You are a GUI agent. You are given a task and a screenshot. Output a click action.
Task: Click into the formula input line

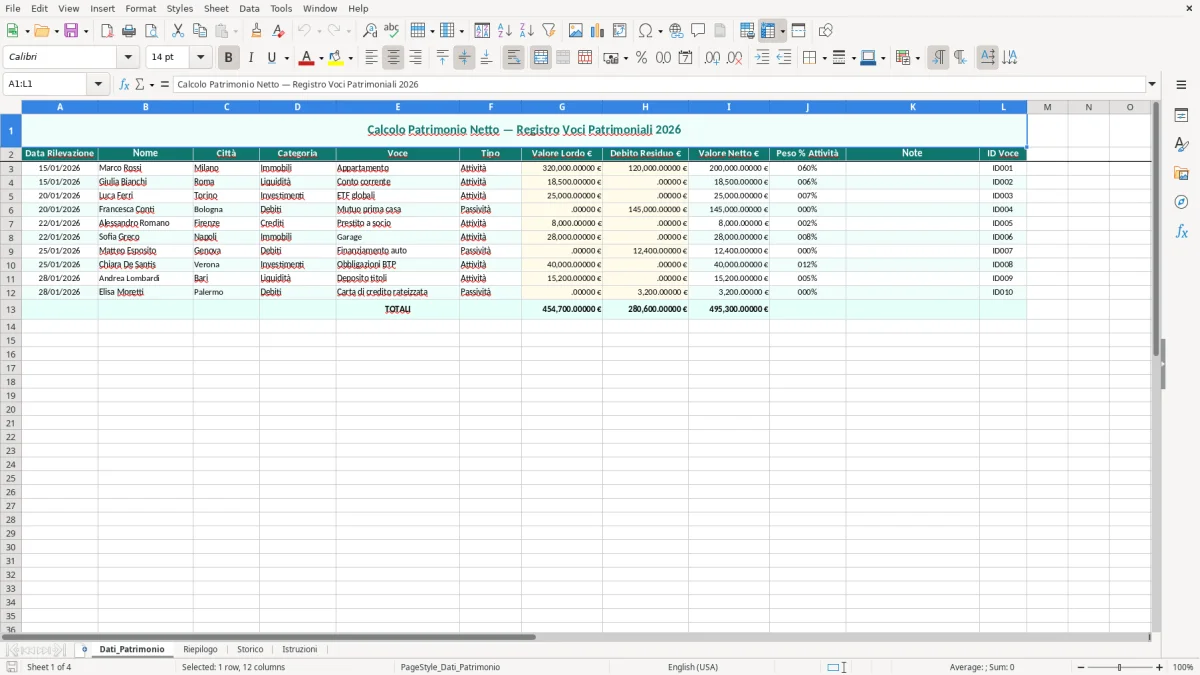[659, 85]
